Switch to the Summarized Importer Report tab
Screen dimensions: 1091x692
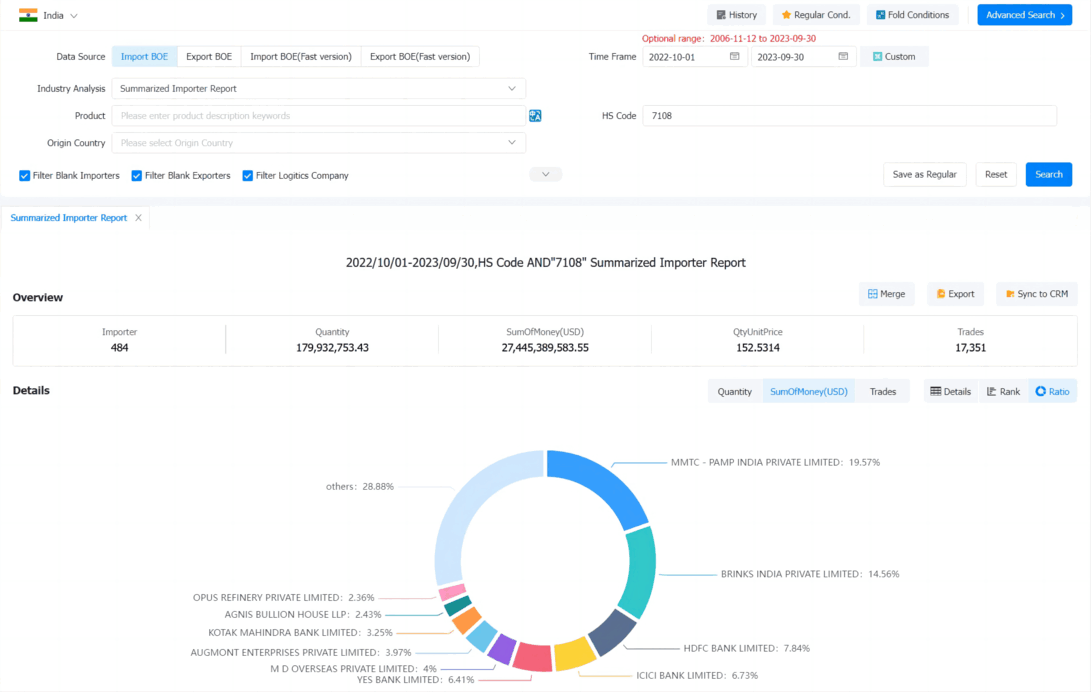[69, 218]
